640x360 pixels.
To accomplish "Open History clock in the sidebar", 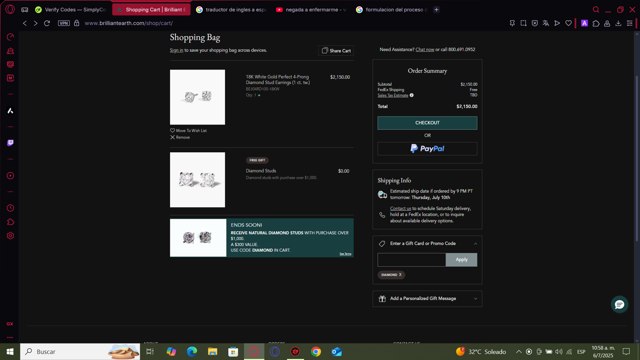I will (10, 208).
